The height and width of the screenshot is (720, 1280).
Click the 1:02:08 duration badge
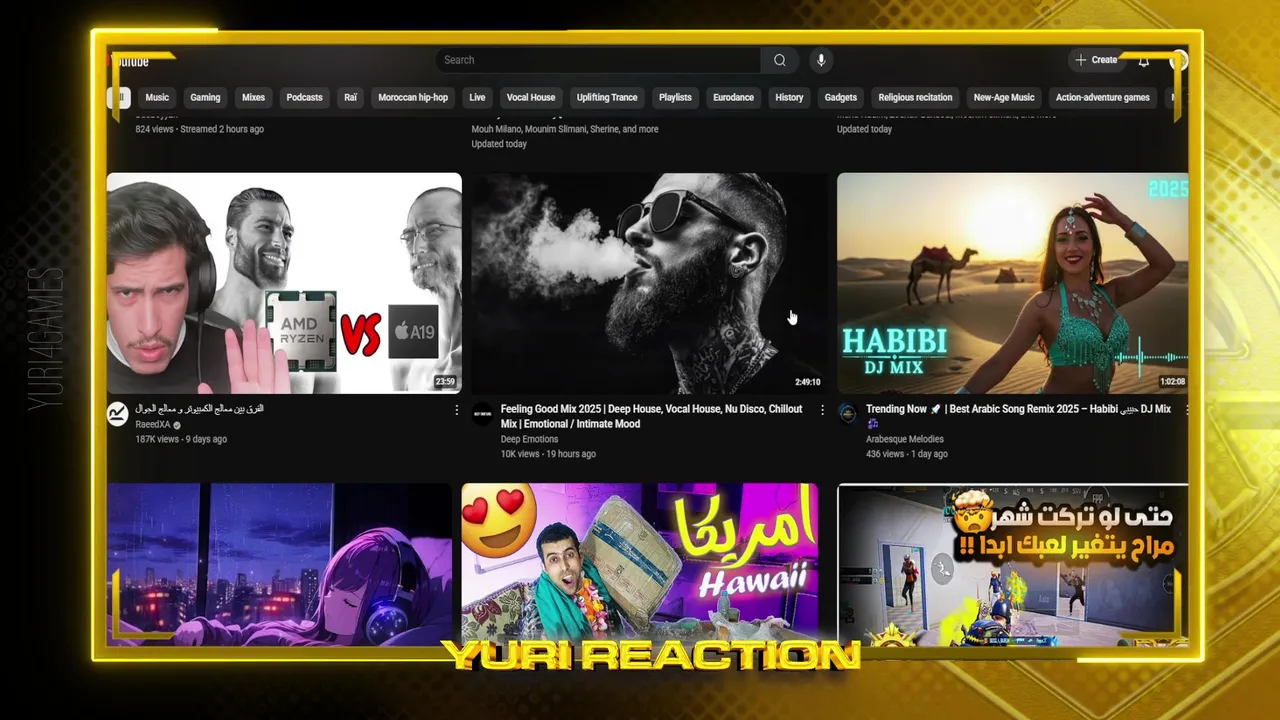1172,382
